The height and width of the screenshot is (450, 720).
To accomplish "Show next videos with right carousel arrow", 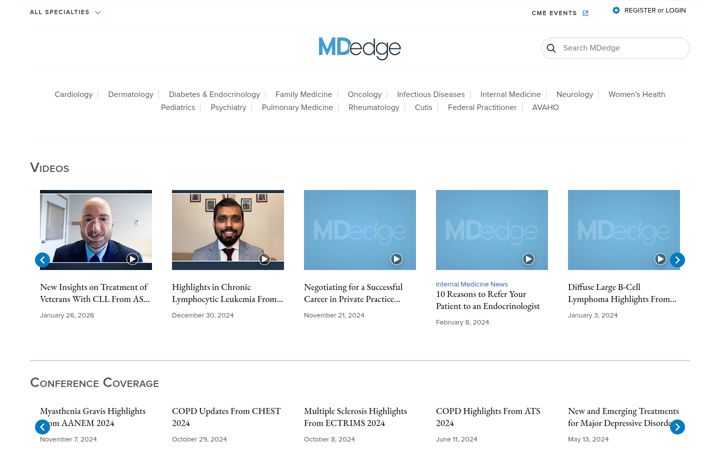I will coord(677,260).
